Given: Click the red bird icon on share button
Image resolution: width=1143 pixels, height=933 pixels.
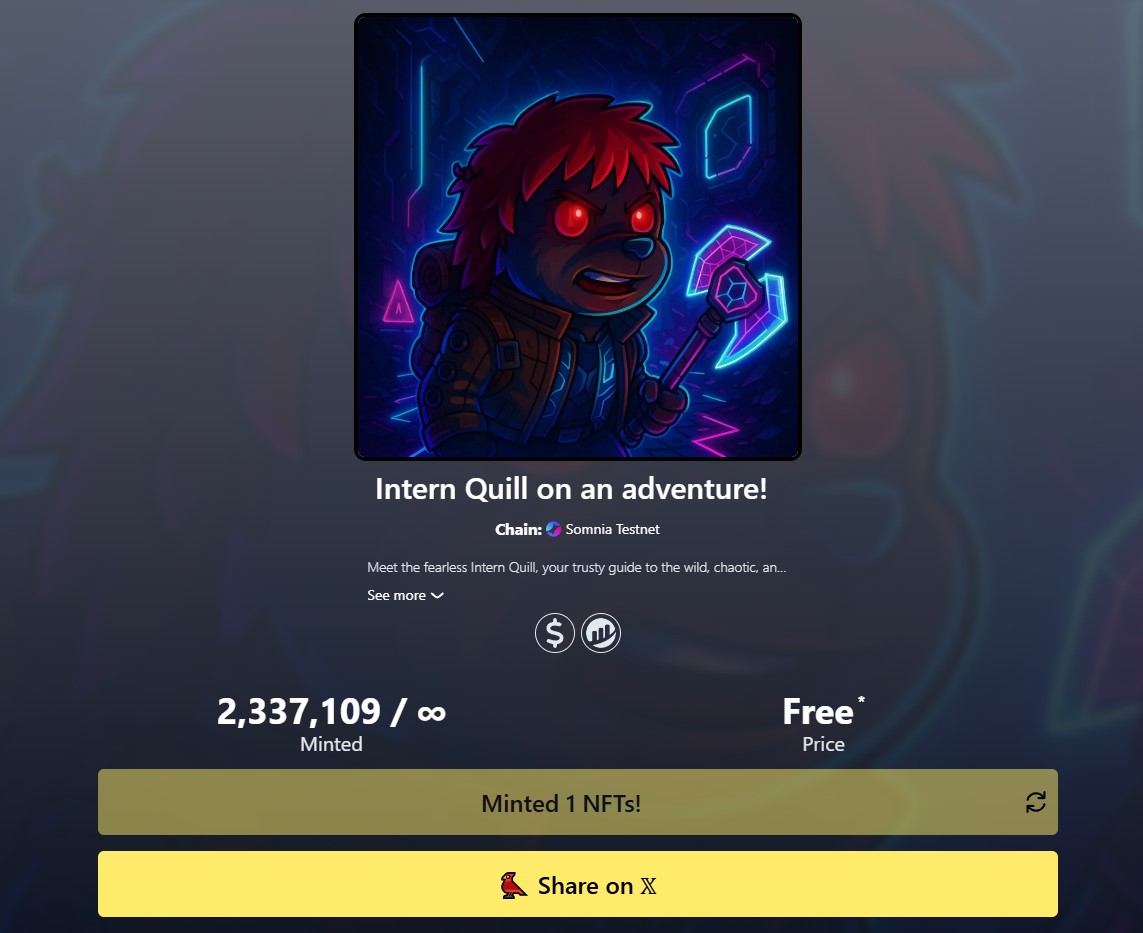Looking at the screenshot, I should click(x=513, y=886).
